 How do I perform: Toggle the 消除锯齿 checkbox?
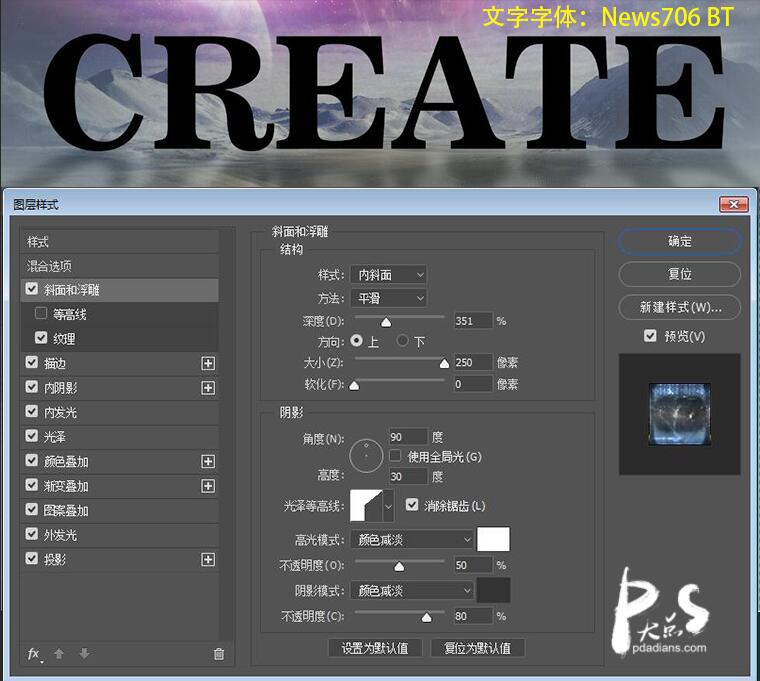pos(412,505)
